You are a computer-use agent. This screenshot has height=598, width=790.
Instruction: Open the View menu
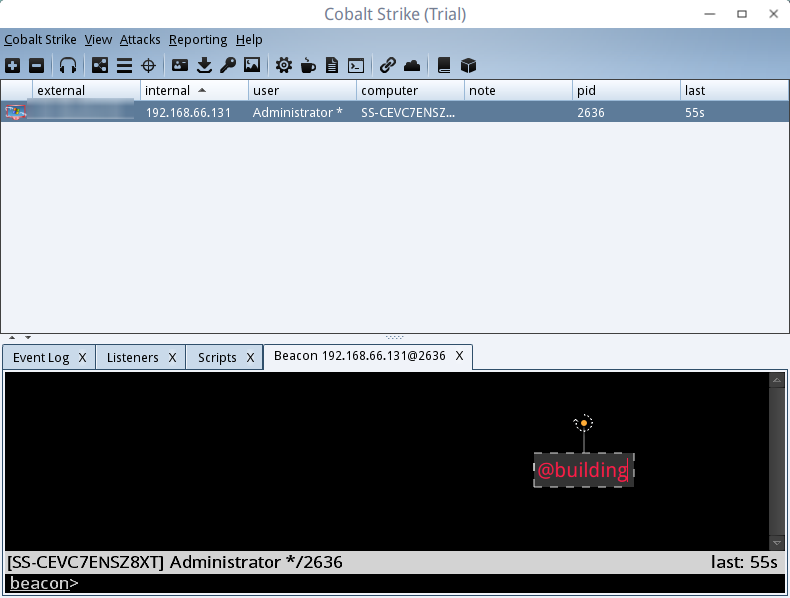(x=98, y=39)
